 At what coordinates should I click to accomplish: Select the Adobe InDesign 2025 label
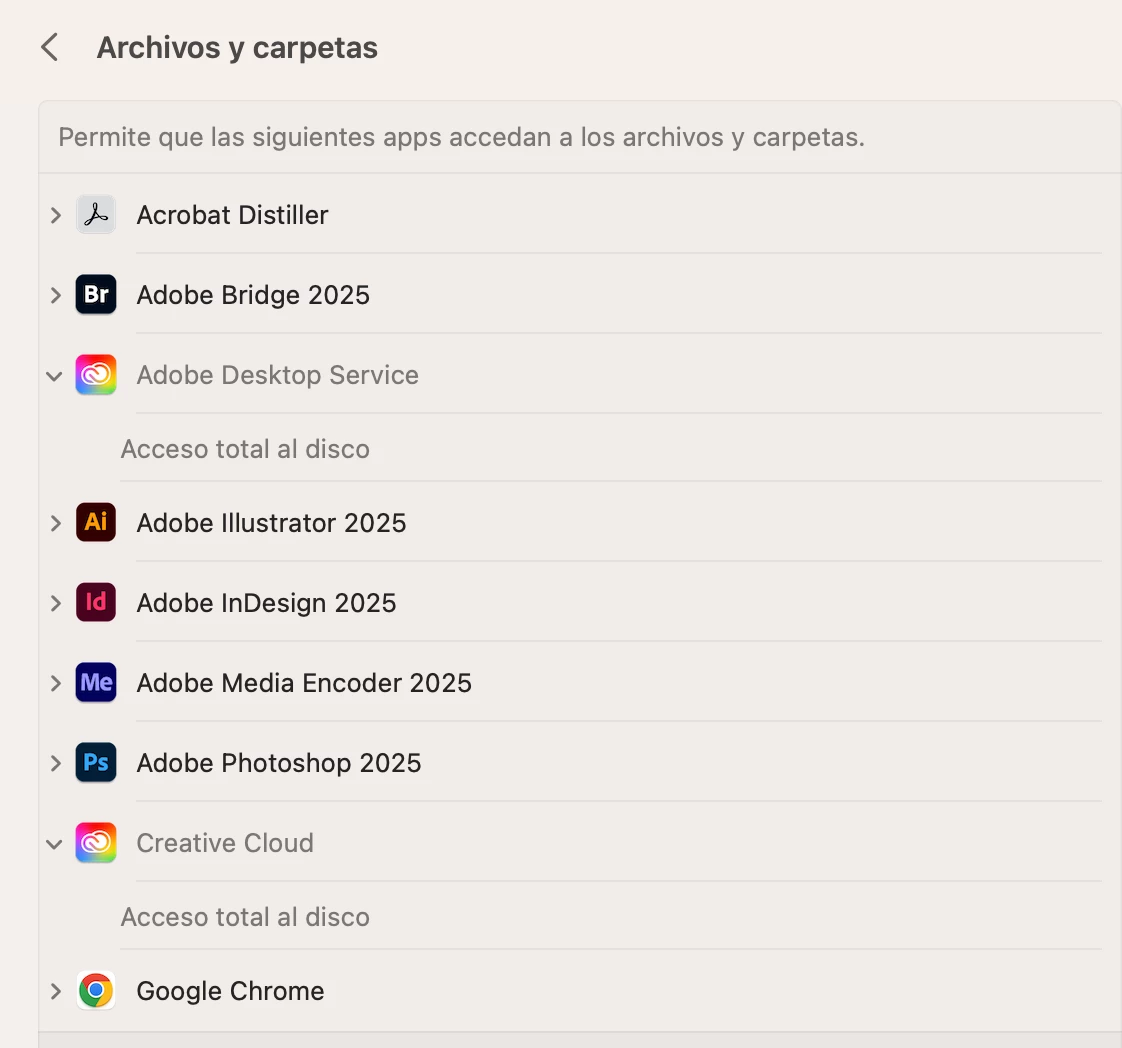266,603
